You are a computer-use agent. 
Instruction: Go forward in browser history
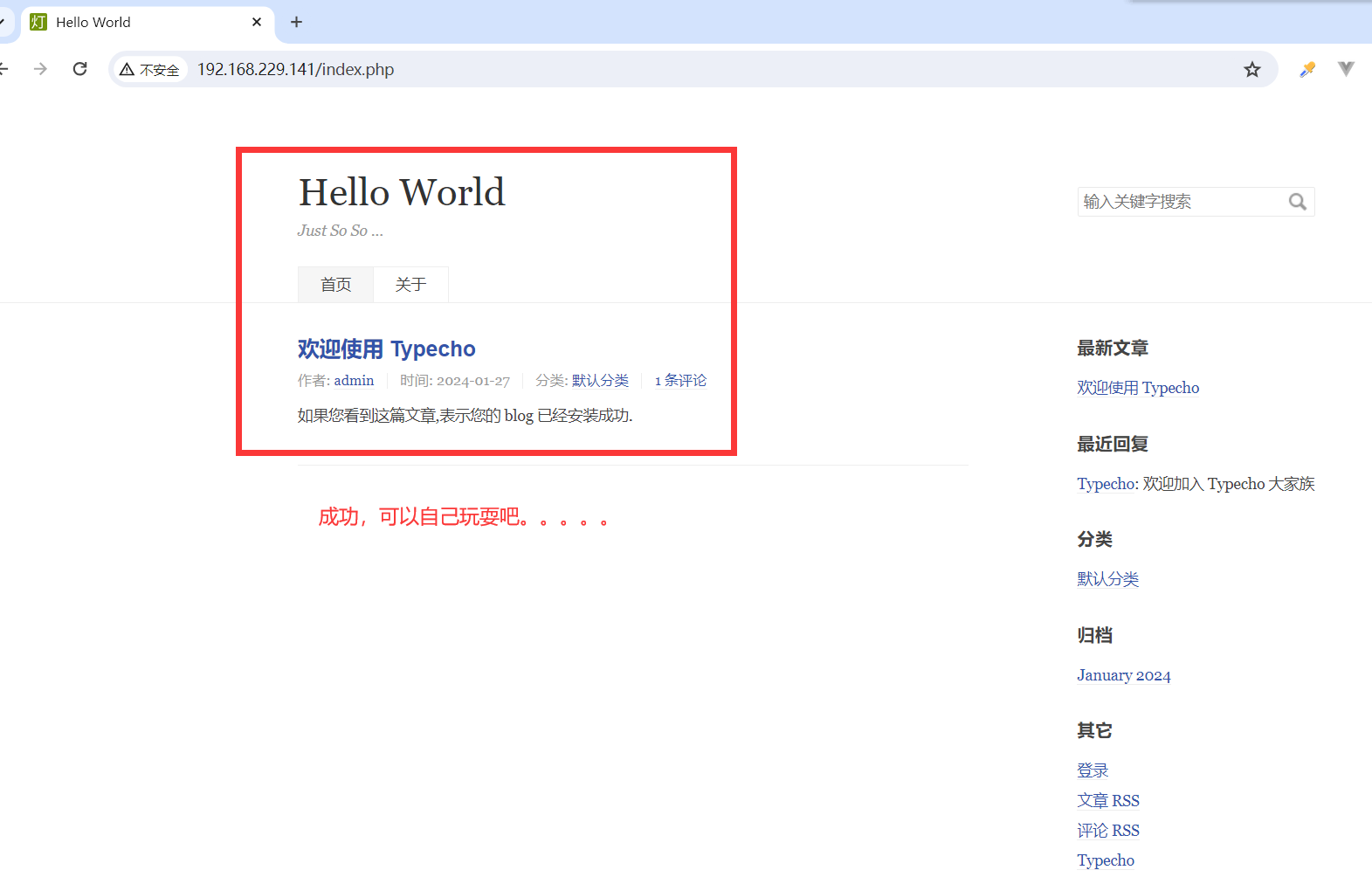coord(40,69)
